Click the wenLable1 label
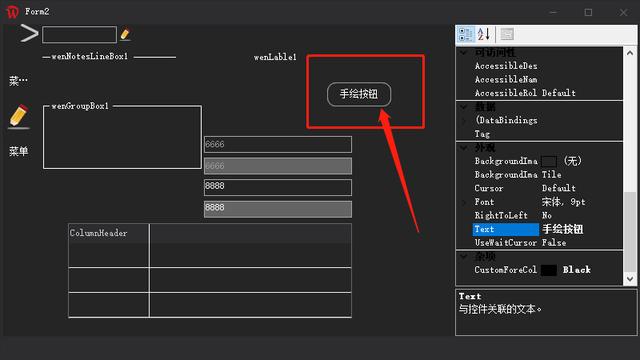 click(275, 57)
